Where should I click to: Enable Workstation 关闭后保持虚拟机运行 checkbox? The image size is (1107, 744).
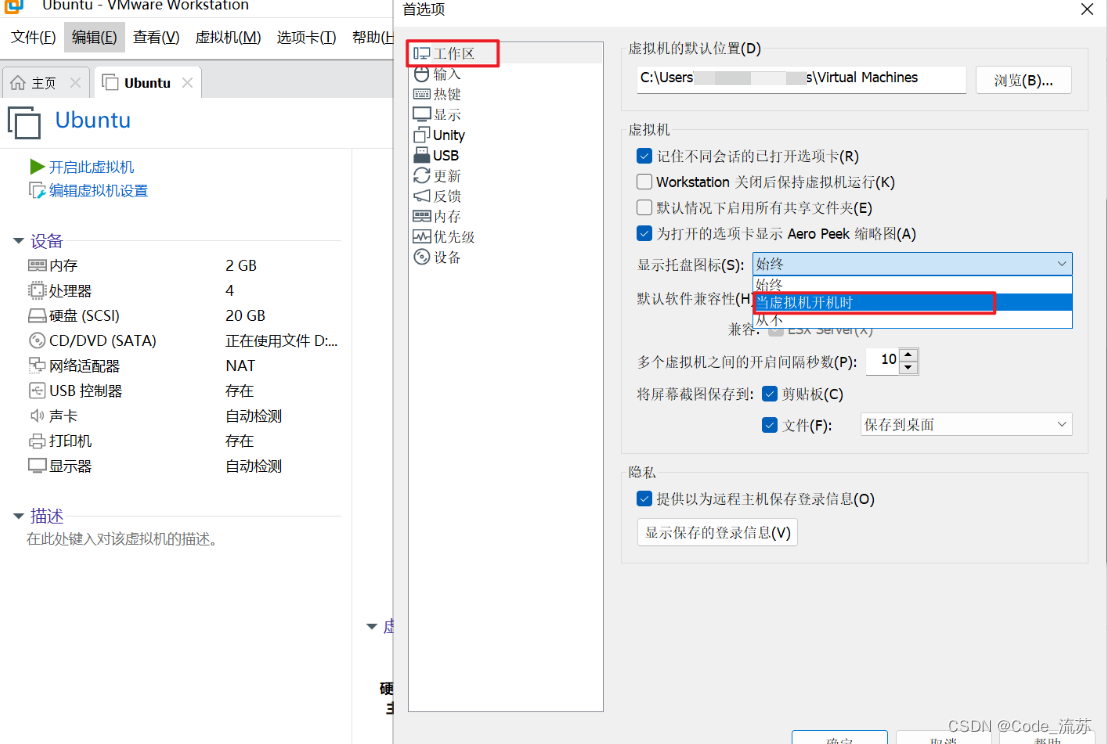tap(644, 182)
